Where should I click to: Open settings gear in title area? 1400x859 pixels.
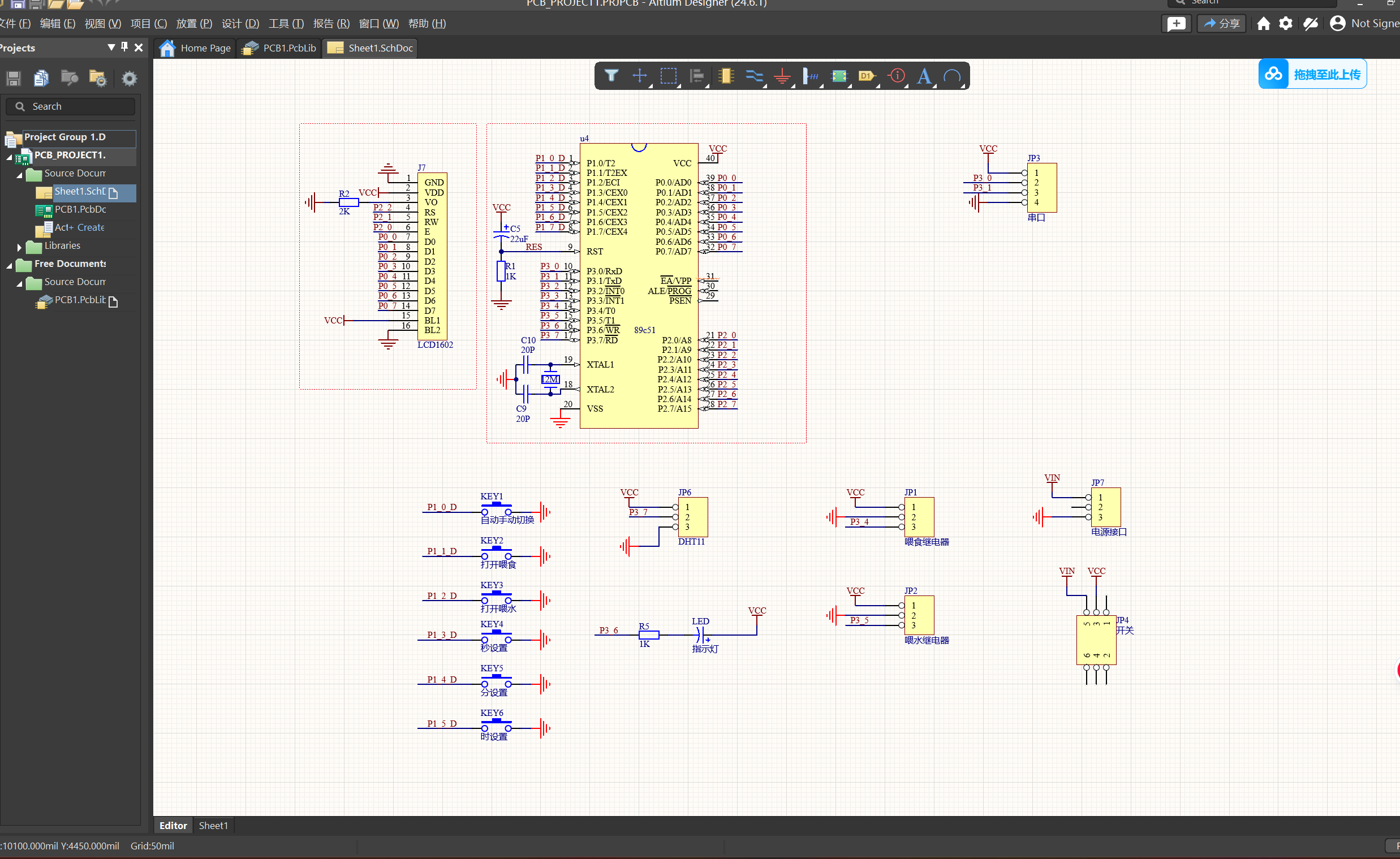tap(1286, 24)
